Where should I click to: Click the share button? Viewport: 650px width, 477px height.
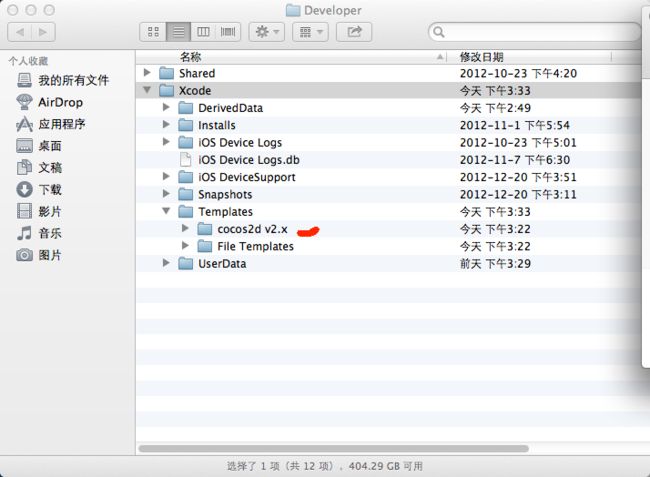tap(354, 32)
